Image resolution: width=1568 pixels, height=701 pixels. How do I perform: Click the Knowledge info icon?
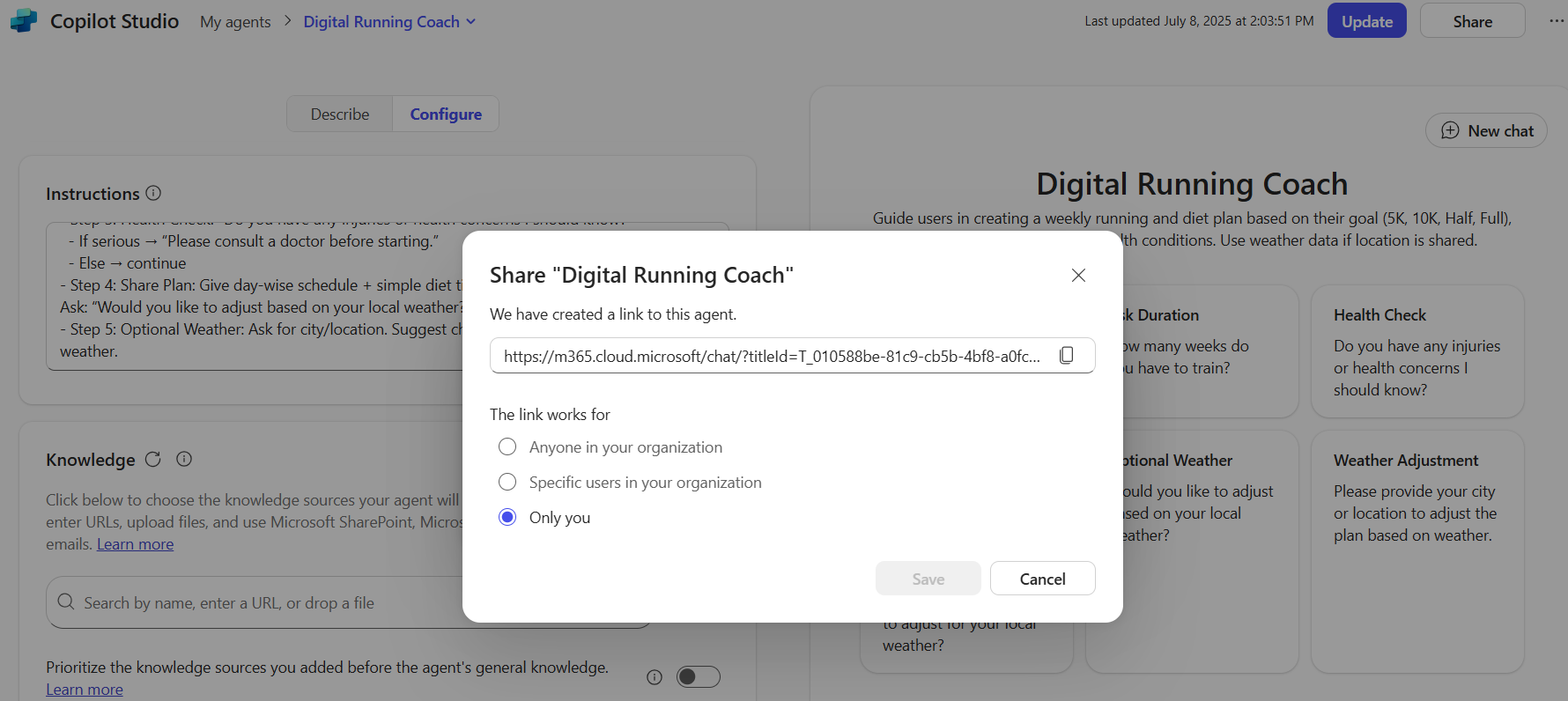(184, 459)
